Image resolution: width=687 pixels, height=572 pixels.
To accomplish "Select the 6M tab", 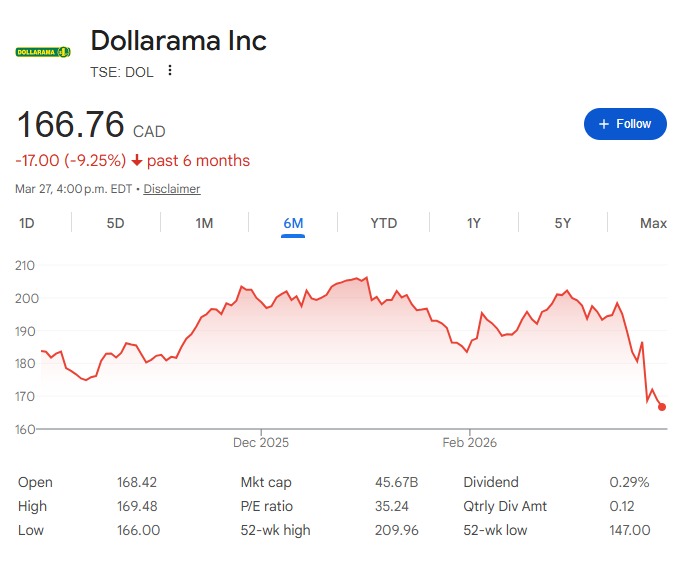I will (293, 223).
